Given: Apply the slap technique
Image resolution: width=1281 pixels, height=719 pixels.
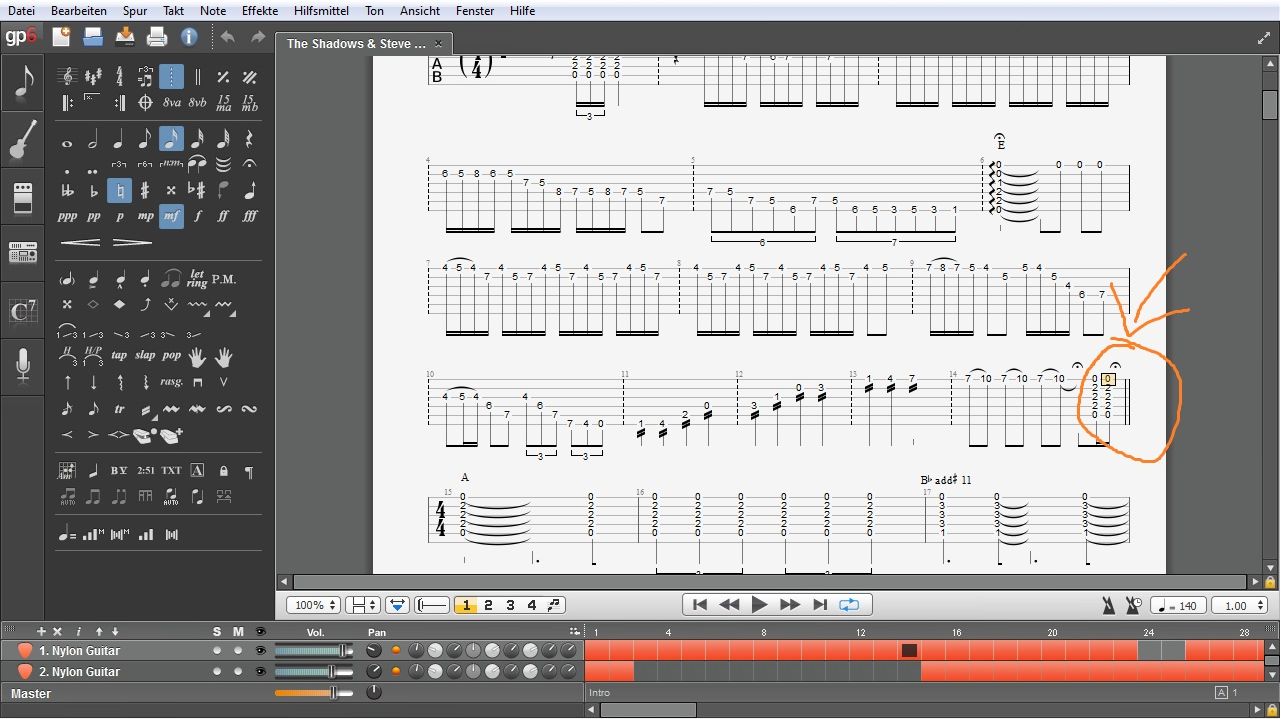Looking at the screenshot, I should coord(145,355).
